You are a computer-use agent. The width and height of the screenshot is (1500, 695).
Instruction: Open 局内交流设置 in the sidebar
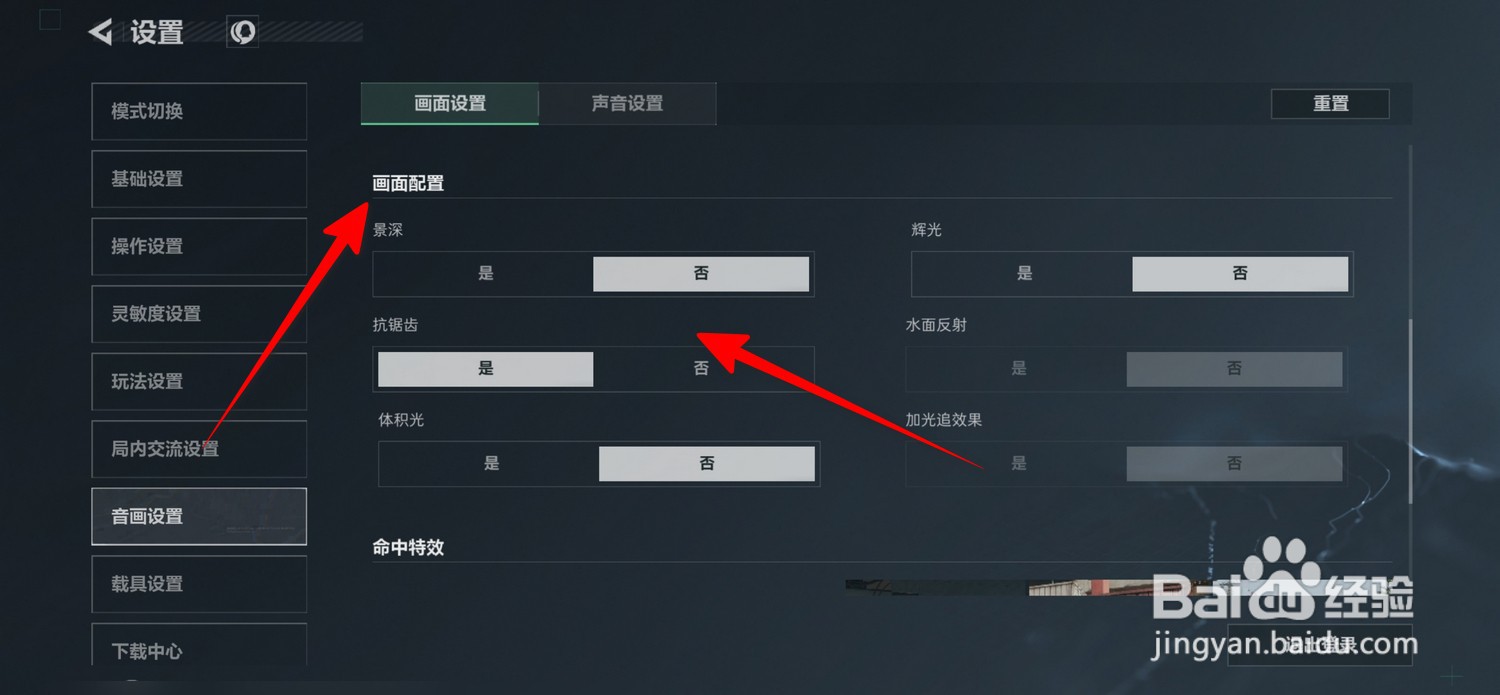pyautogui.click(x=199, y=449)
